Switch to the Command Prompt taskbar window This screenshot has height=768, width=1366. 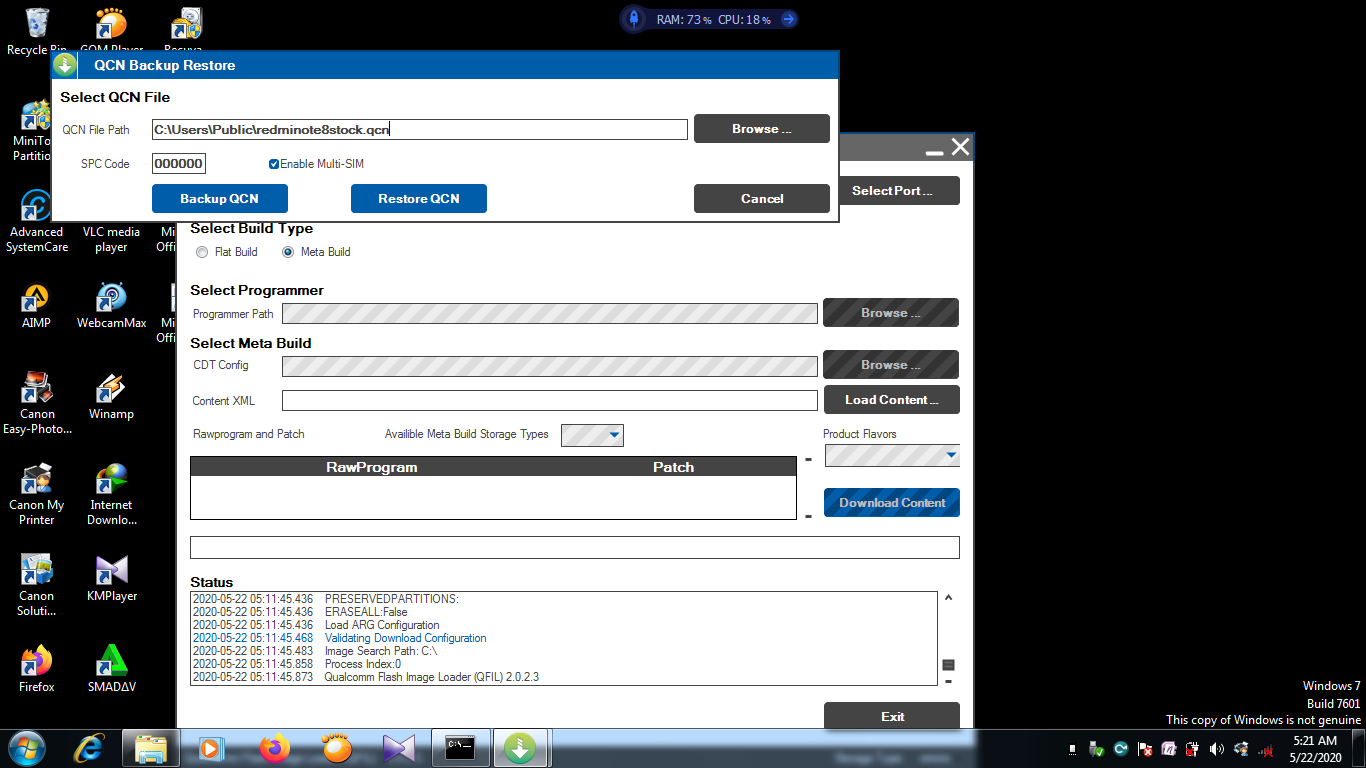[x=460, y=748]
